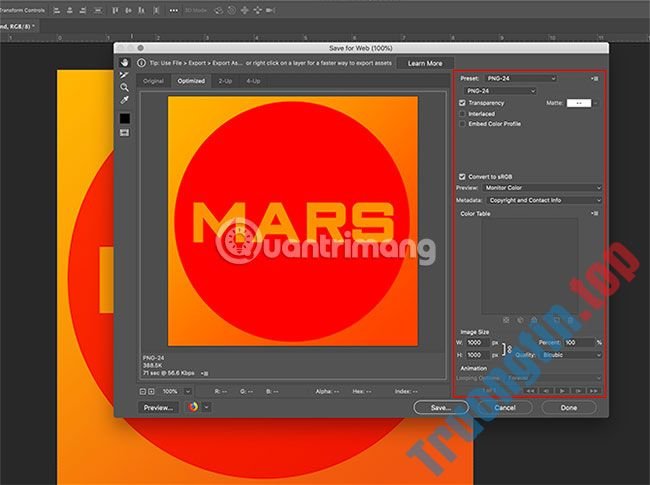This screenshot has height=485, width=650.
Task: Click align left edges icon in options bar
Action: pos(57,10)
